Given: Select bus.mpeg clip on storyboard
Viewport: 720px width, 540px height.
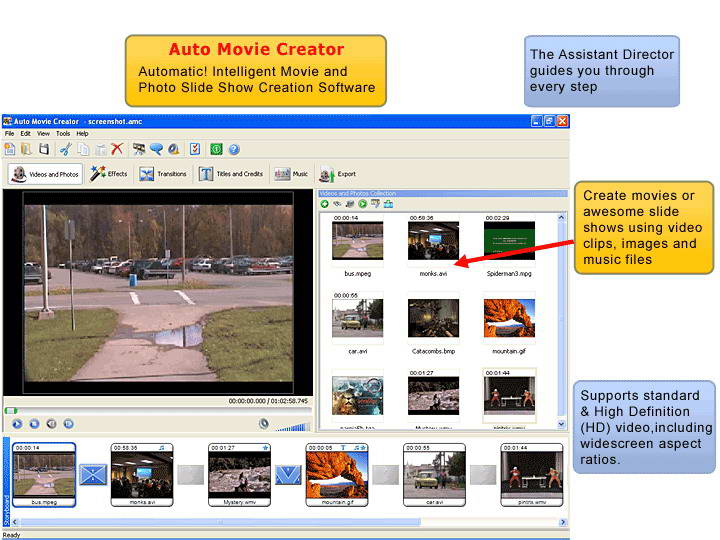Looking at the screenshot, I should coord(44,475).
